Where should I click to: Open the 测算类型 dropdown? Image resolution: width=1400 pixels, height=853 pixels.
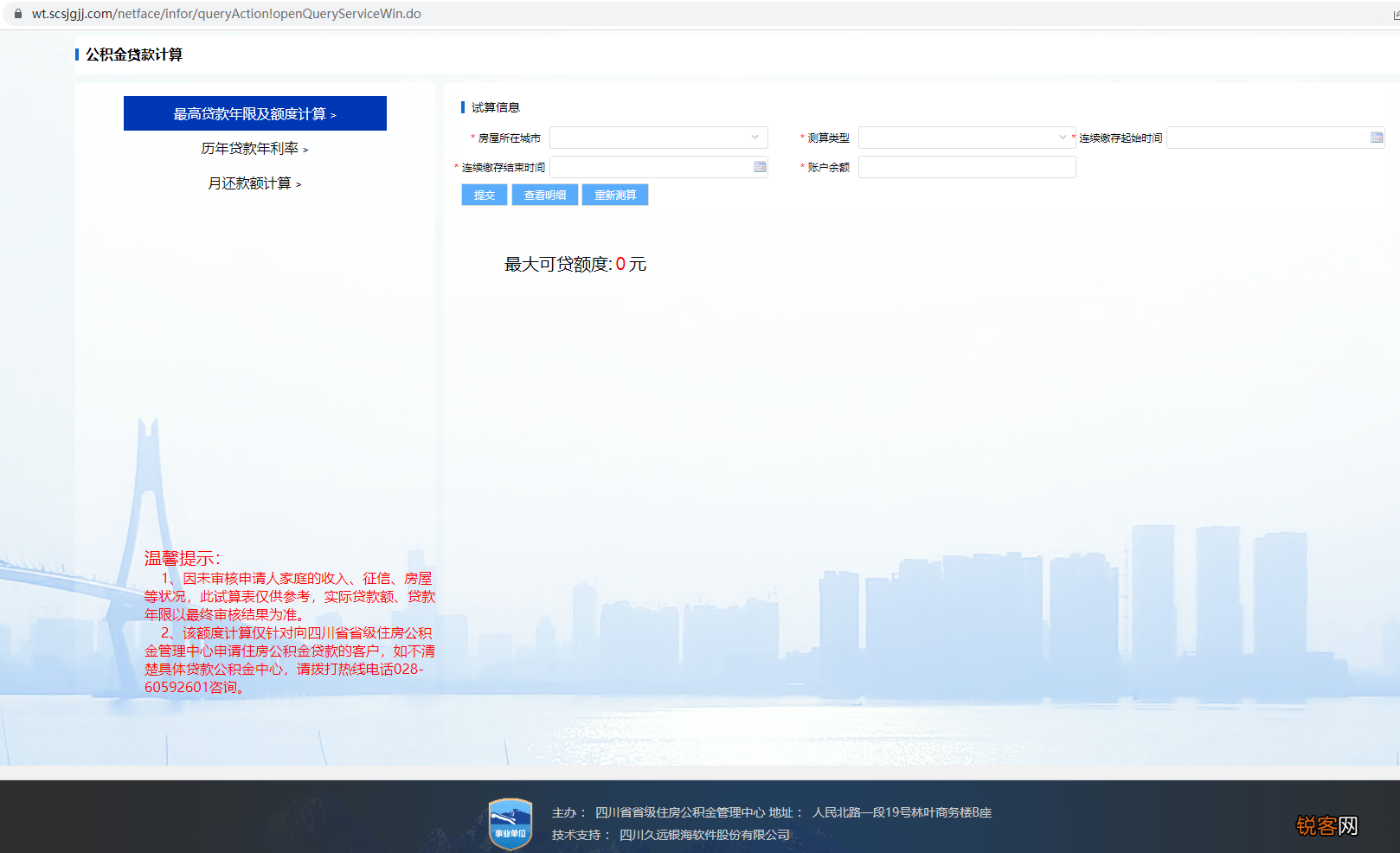point(960,137)
